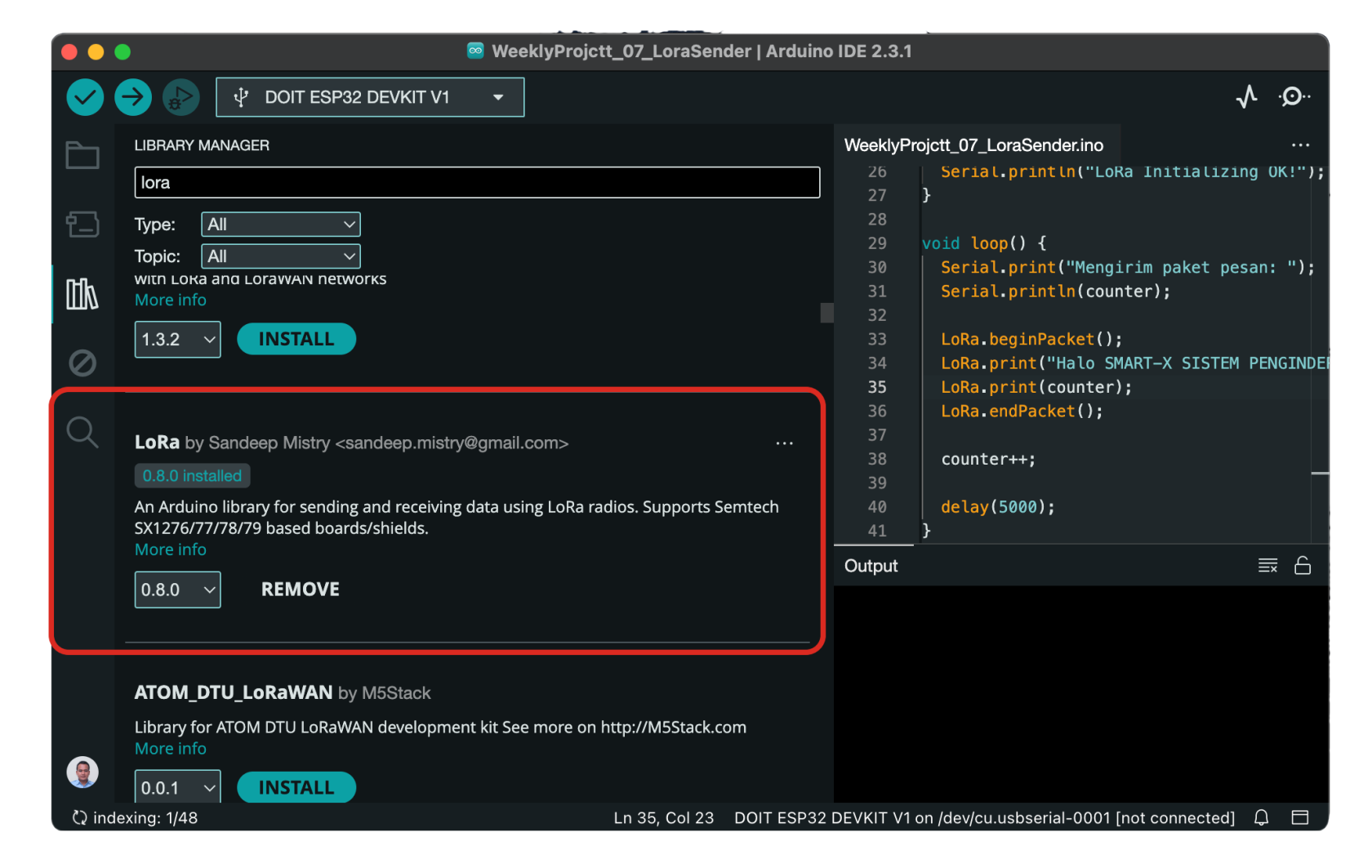The image size is (1372, 868).
Task: Open the Serial Plotter
Action: pos(1246,97)
